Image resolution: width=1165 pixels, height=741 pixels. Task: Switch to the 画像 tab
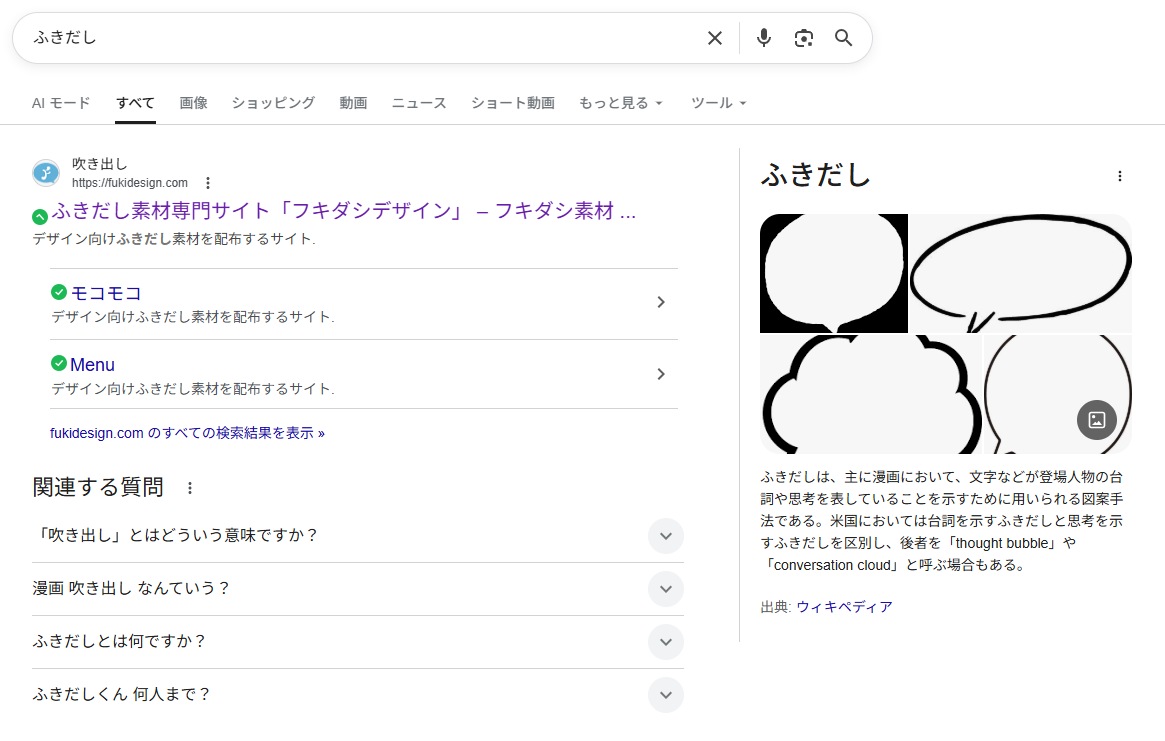tap(194, 103)
